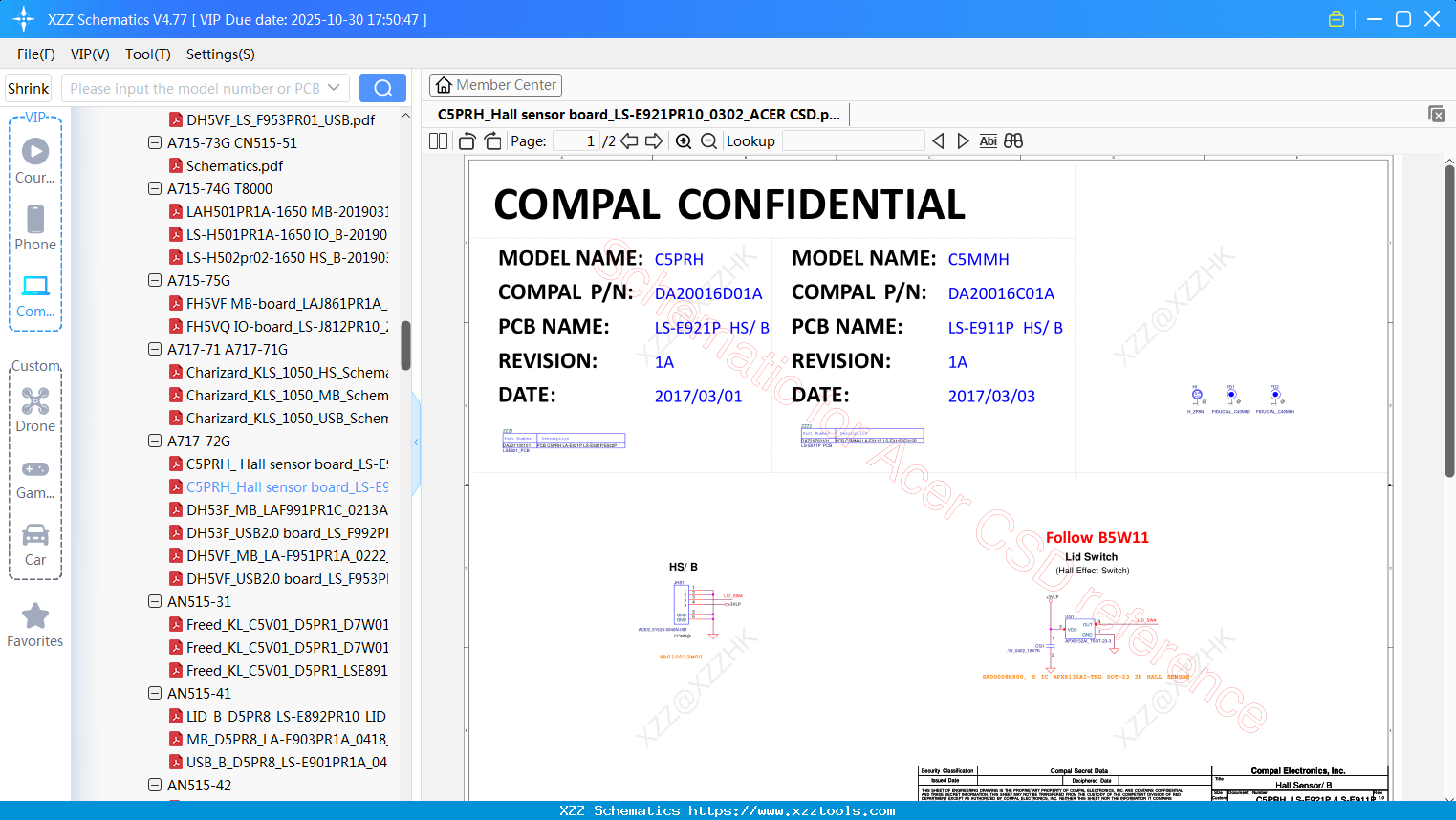Click the document panel close icon at far right
This screenshot has height=820, width=1456.
1437,114
